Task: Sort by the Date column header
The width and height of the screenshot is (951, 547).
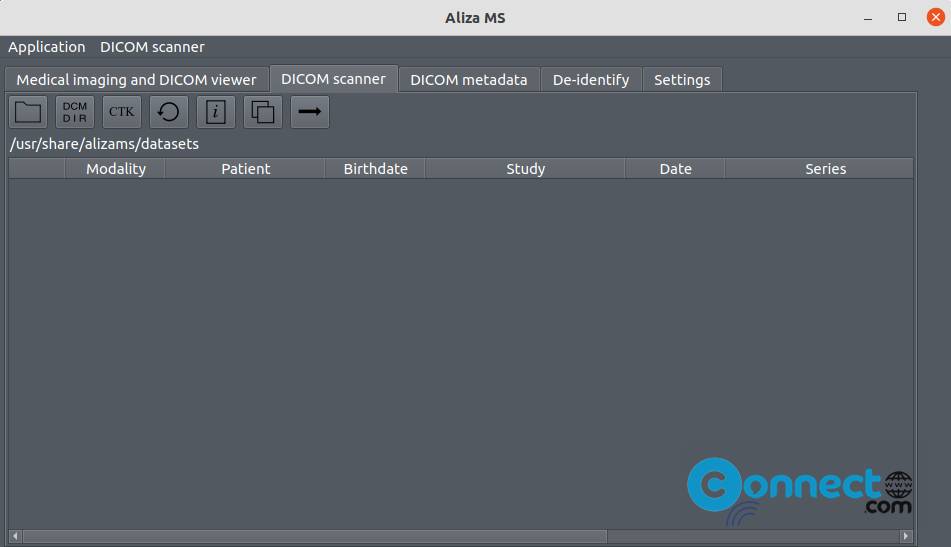Action: point(675,169)
